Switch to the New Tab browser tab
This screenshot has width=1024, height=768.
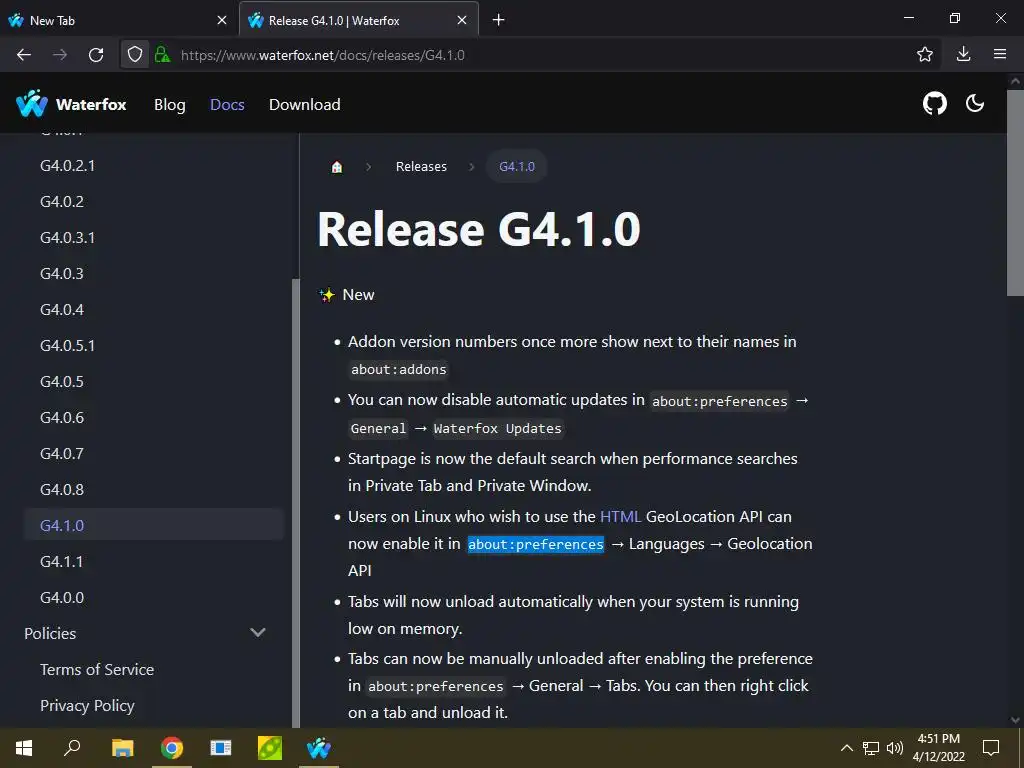[x=118, y=20]
